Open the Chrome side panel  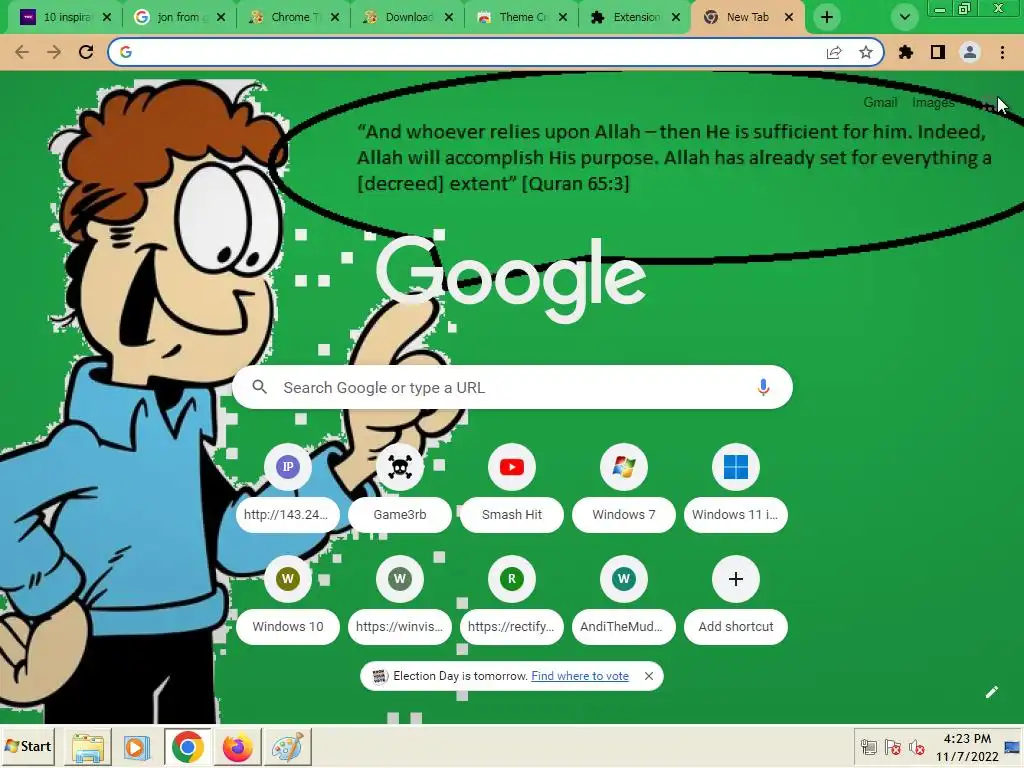click(x=938, y=52)
